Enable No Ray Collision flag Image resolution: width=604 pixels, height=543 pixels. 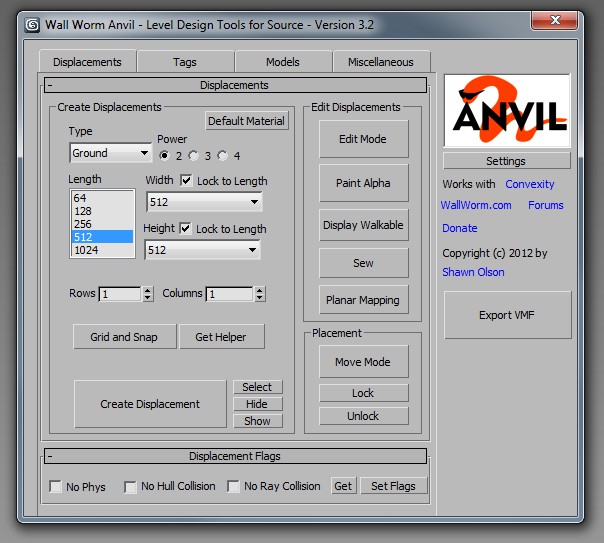[233, 486]
